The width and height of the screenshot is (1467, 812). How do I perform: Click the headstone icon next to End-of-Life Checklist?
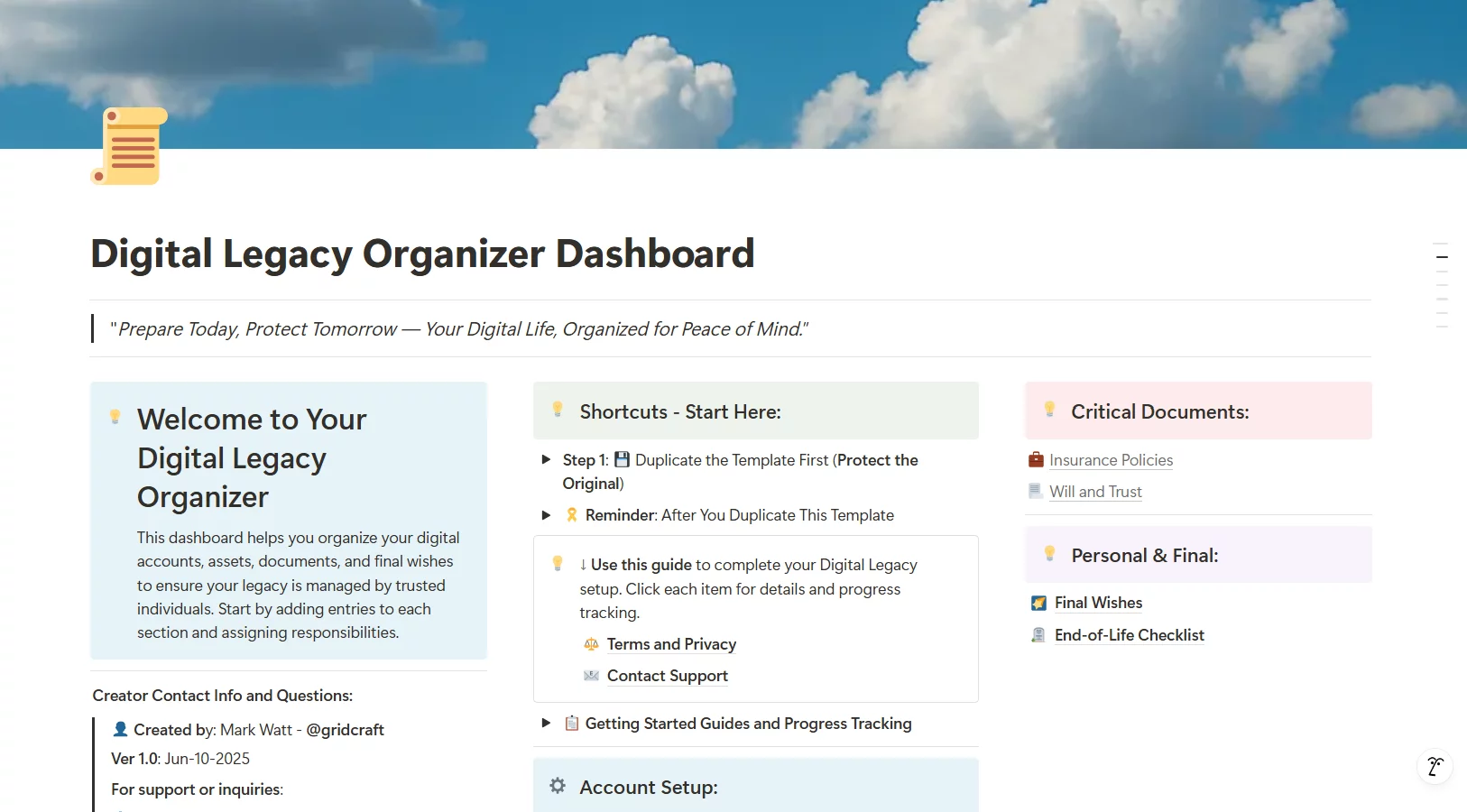[1038, 635]
